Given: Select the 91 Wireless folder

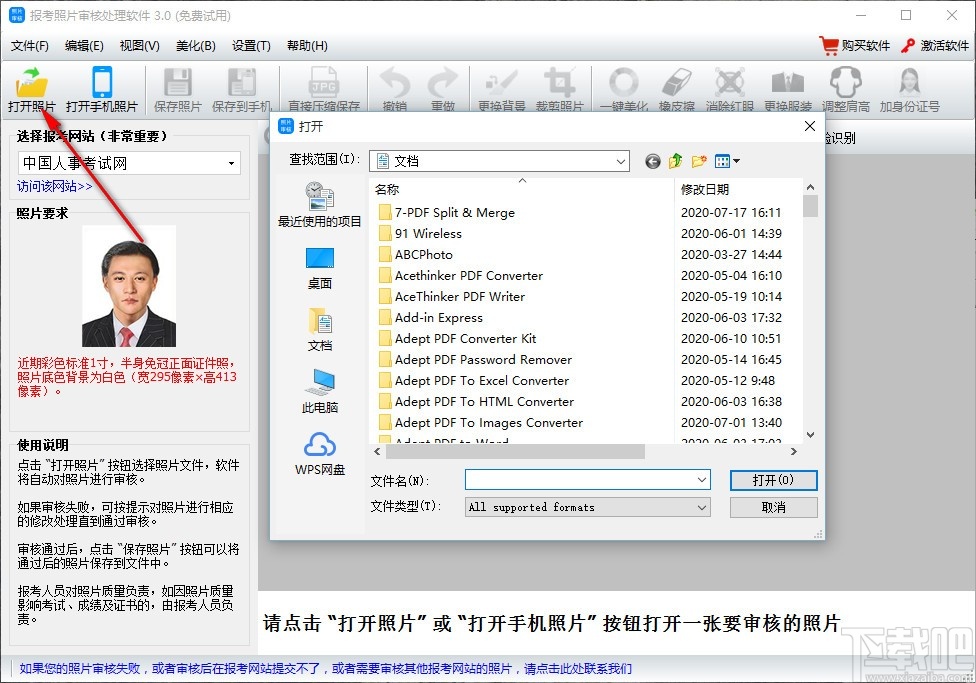Looking at the screenshot, I should (420, 234).
